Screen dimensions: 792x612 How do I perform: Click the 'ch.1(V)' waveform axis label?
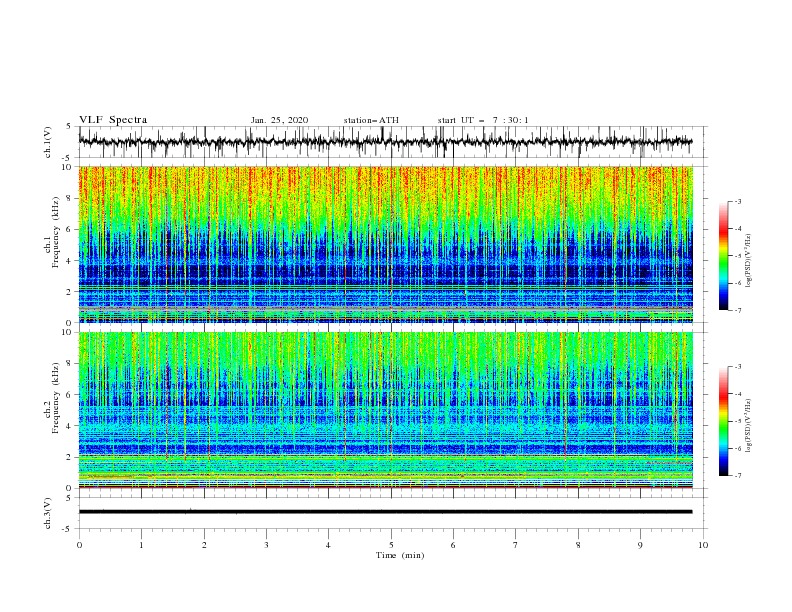pyautogui.click(x=48, y=142)
